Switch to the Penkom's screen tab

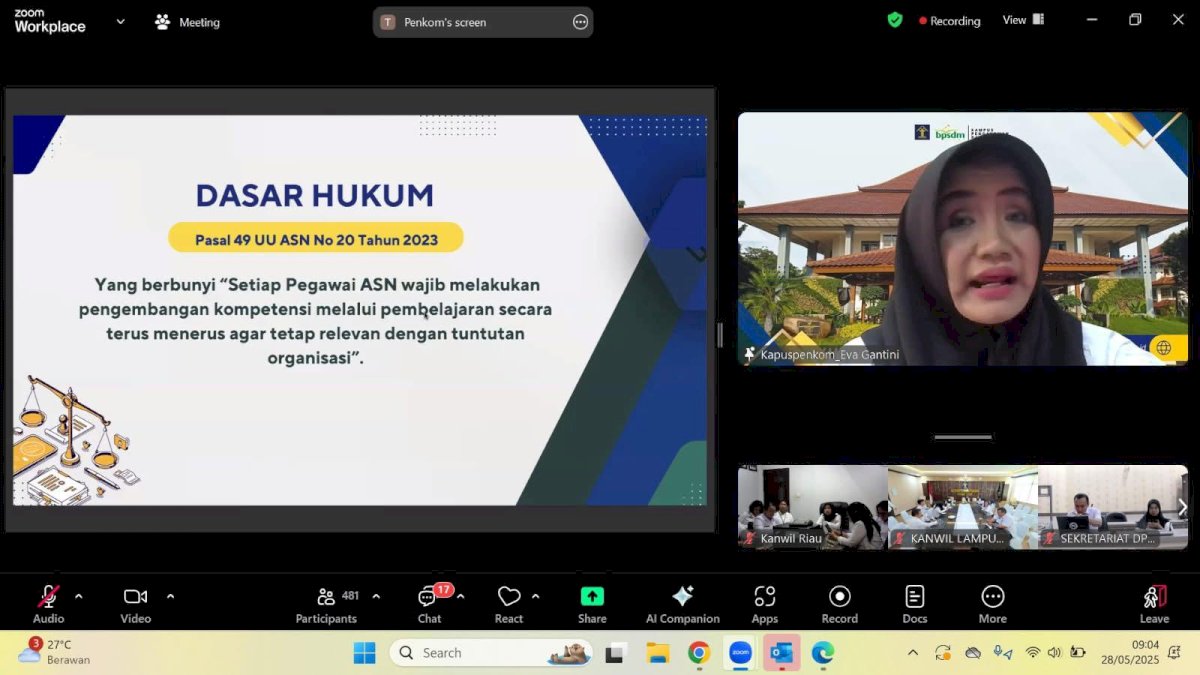[470, 21]
